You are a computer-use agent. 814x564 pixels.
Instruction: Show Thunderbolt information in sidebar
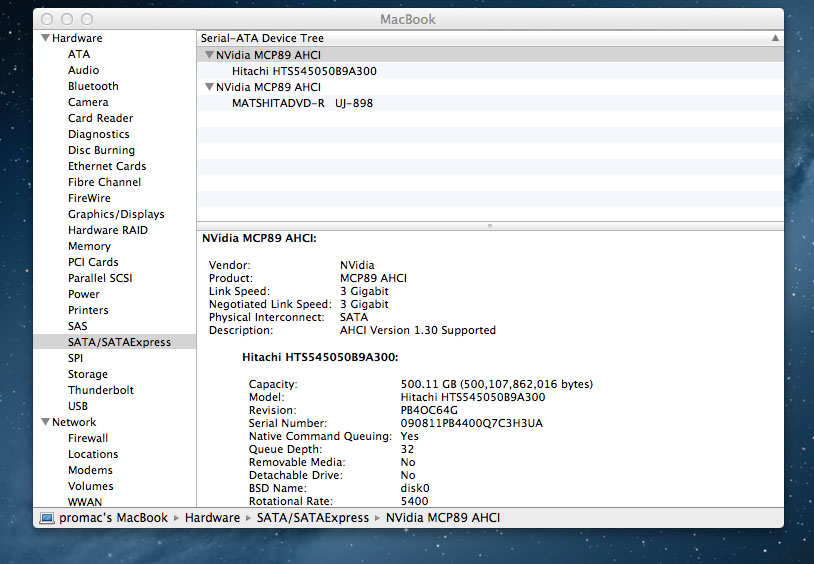click(x=100, y=390)
